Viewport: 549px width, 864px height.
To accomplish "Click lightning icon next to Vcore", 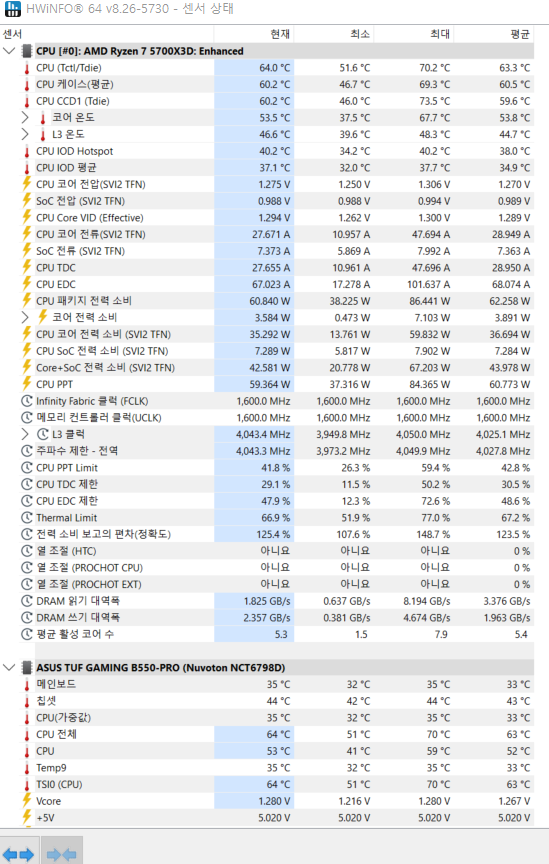I will (x=26, y=801).
